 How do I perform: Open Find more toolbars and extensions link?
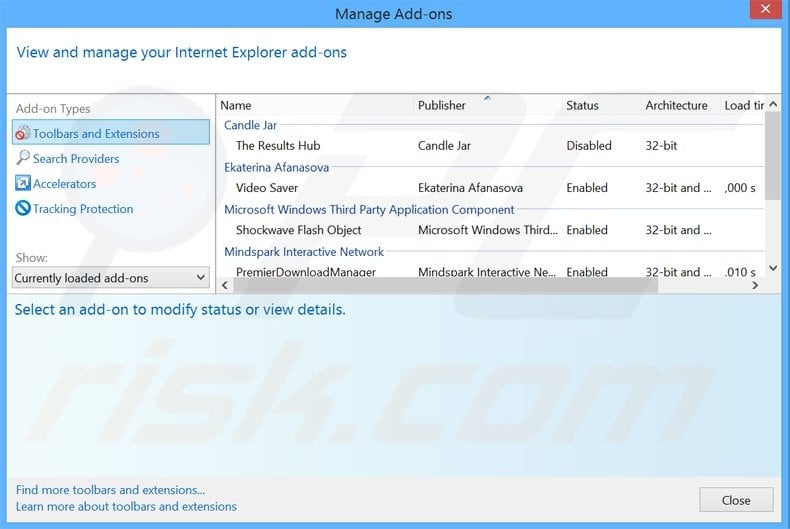[110, 490]
